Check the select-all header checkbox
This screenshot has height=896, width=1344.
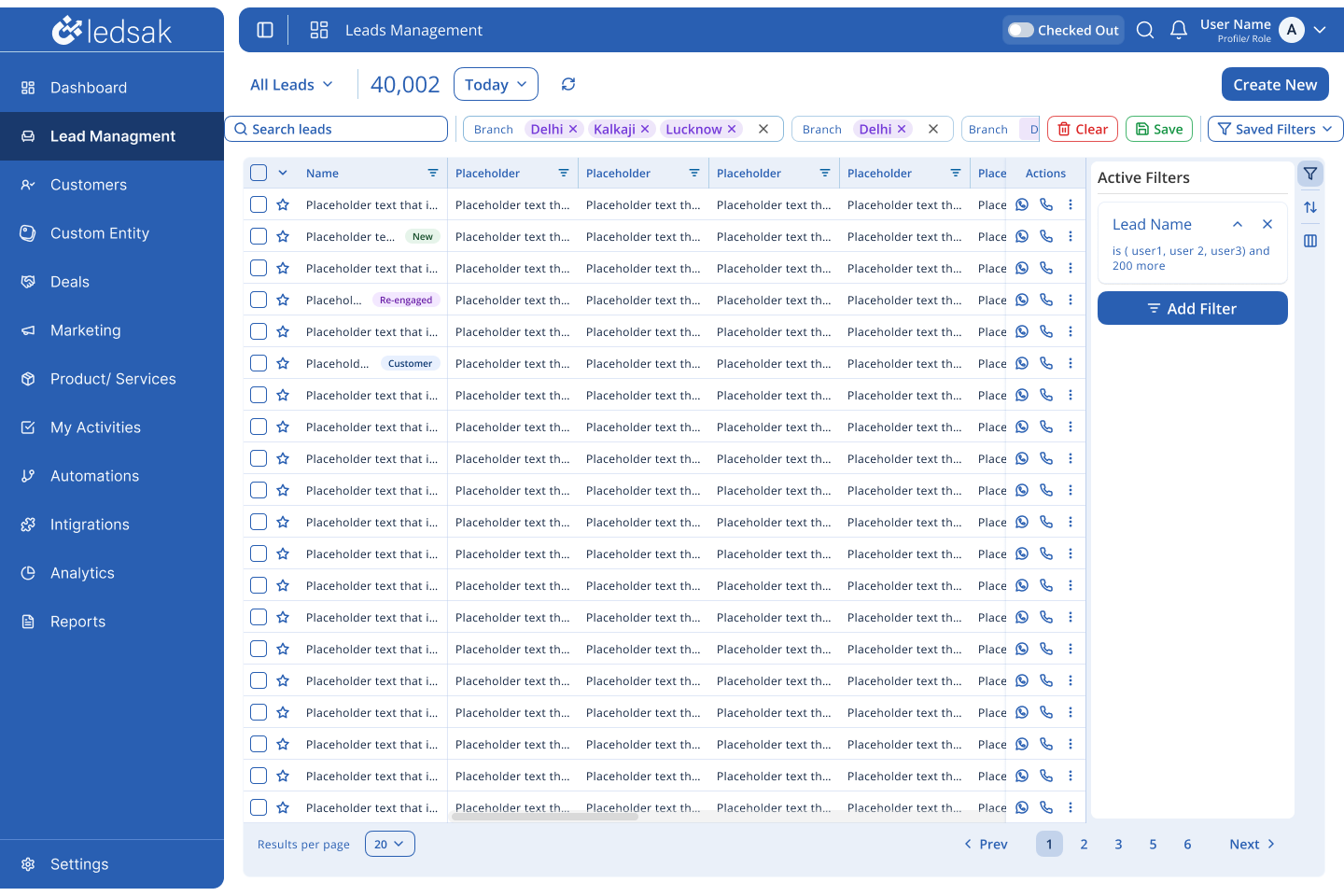click(x=259, y=173)
